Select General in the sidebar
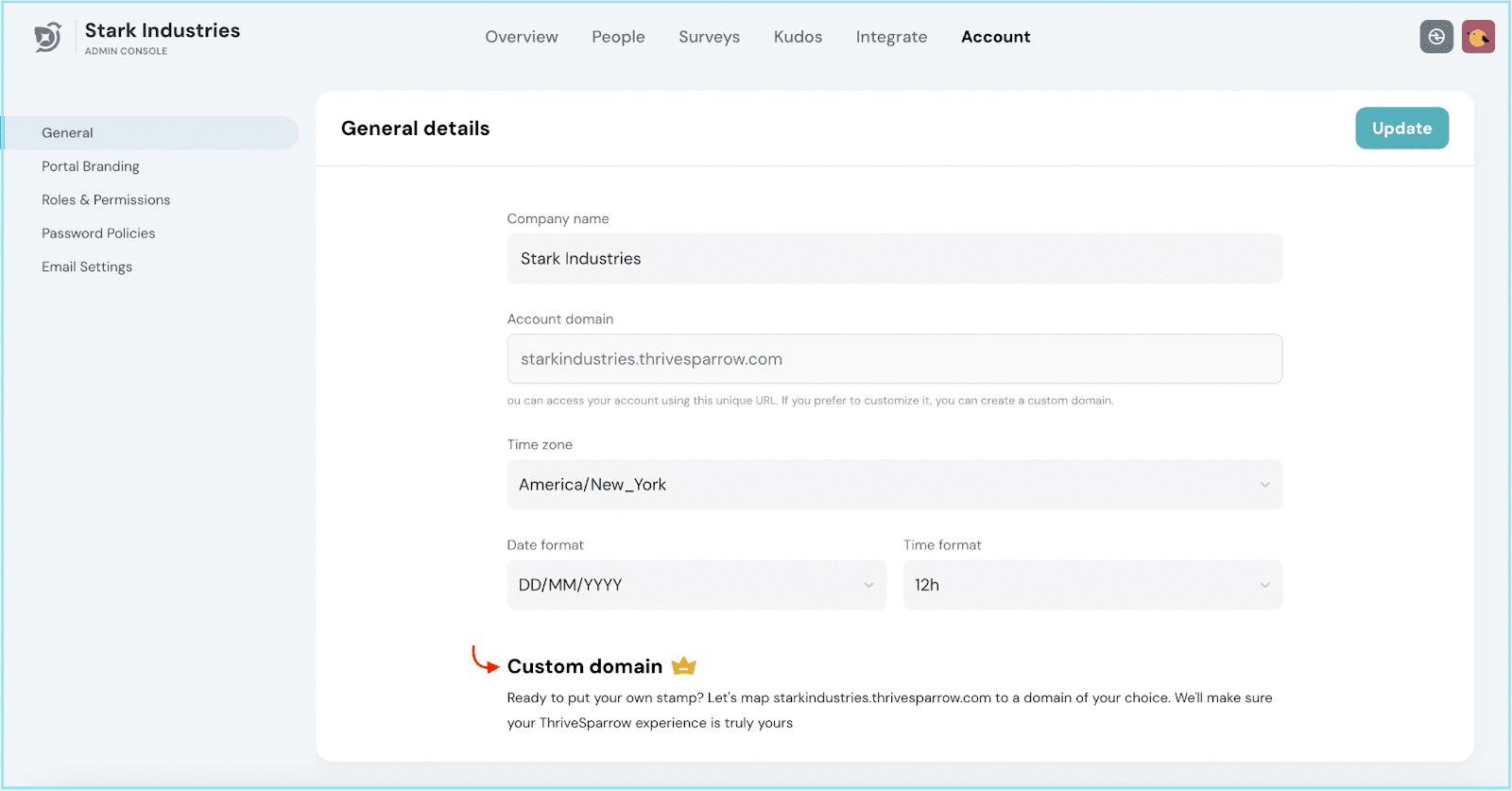 [68, 133]
